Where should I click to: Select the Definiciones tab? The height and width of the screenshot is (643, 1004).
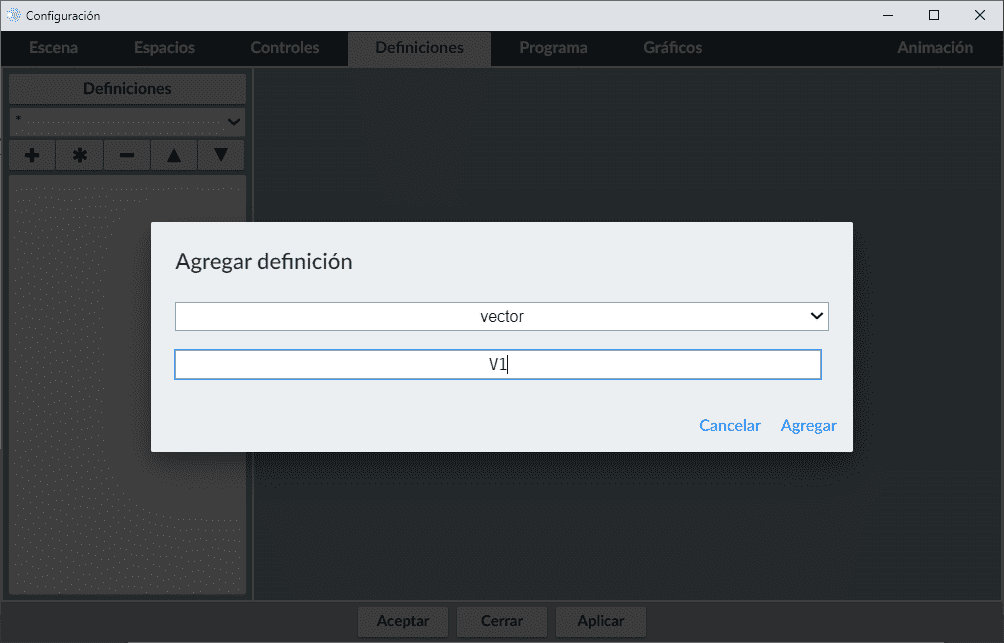419,48
